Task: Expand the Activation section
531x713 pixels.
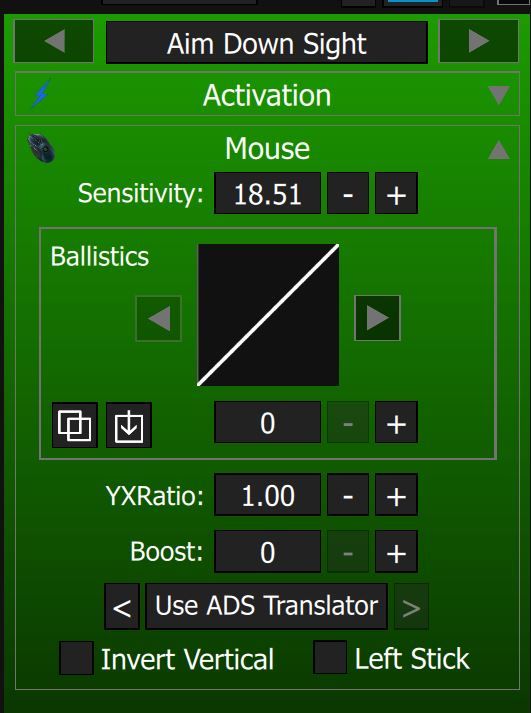Action: 499,95
